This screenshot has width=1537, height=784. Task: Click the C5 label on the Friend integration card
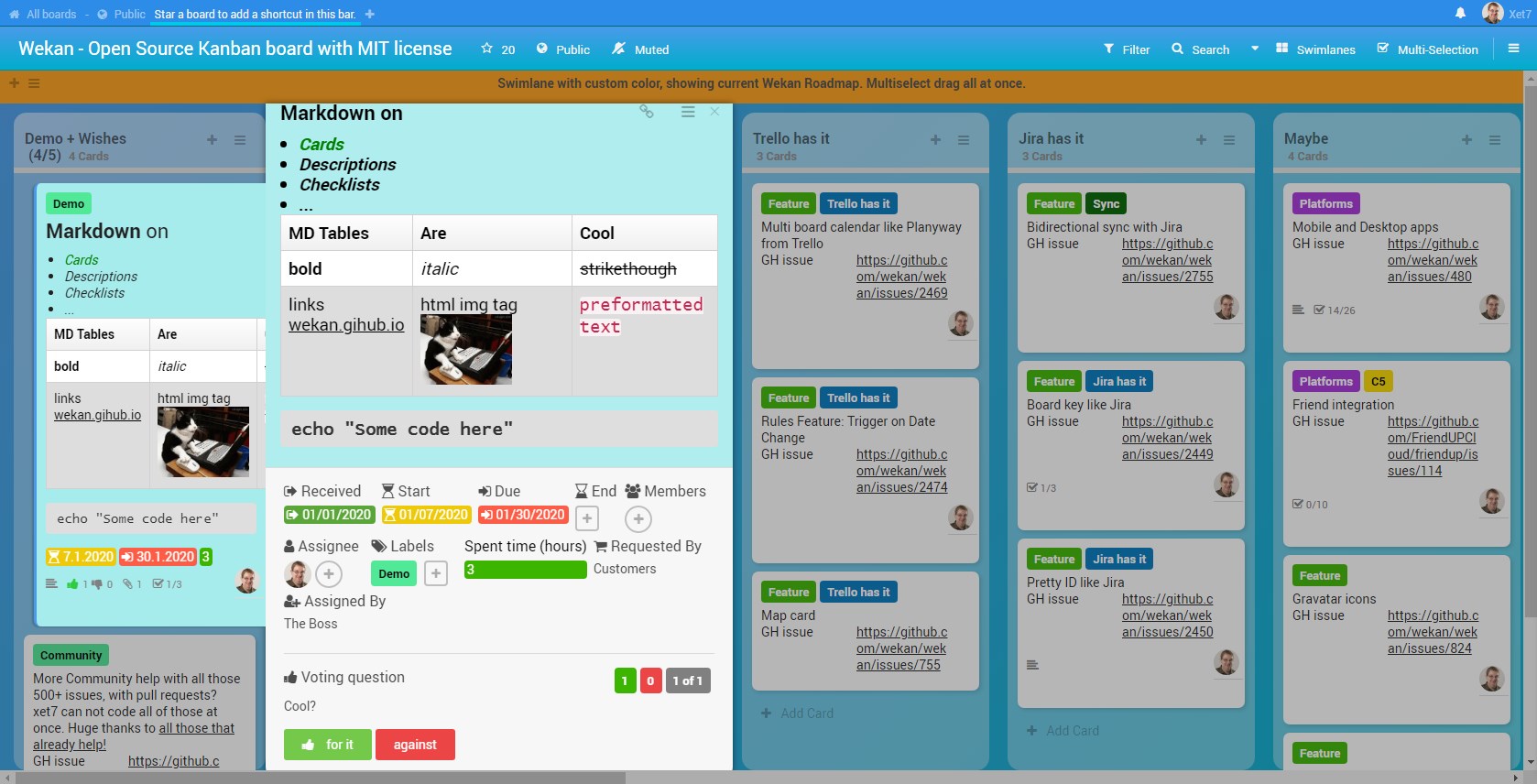[1379, 381]
